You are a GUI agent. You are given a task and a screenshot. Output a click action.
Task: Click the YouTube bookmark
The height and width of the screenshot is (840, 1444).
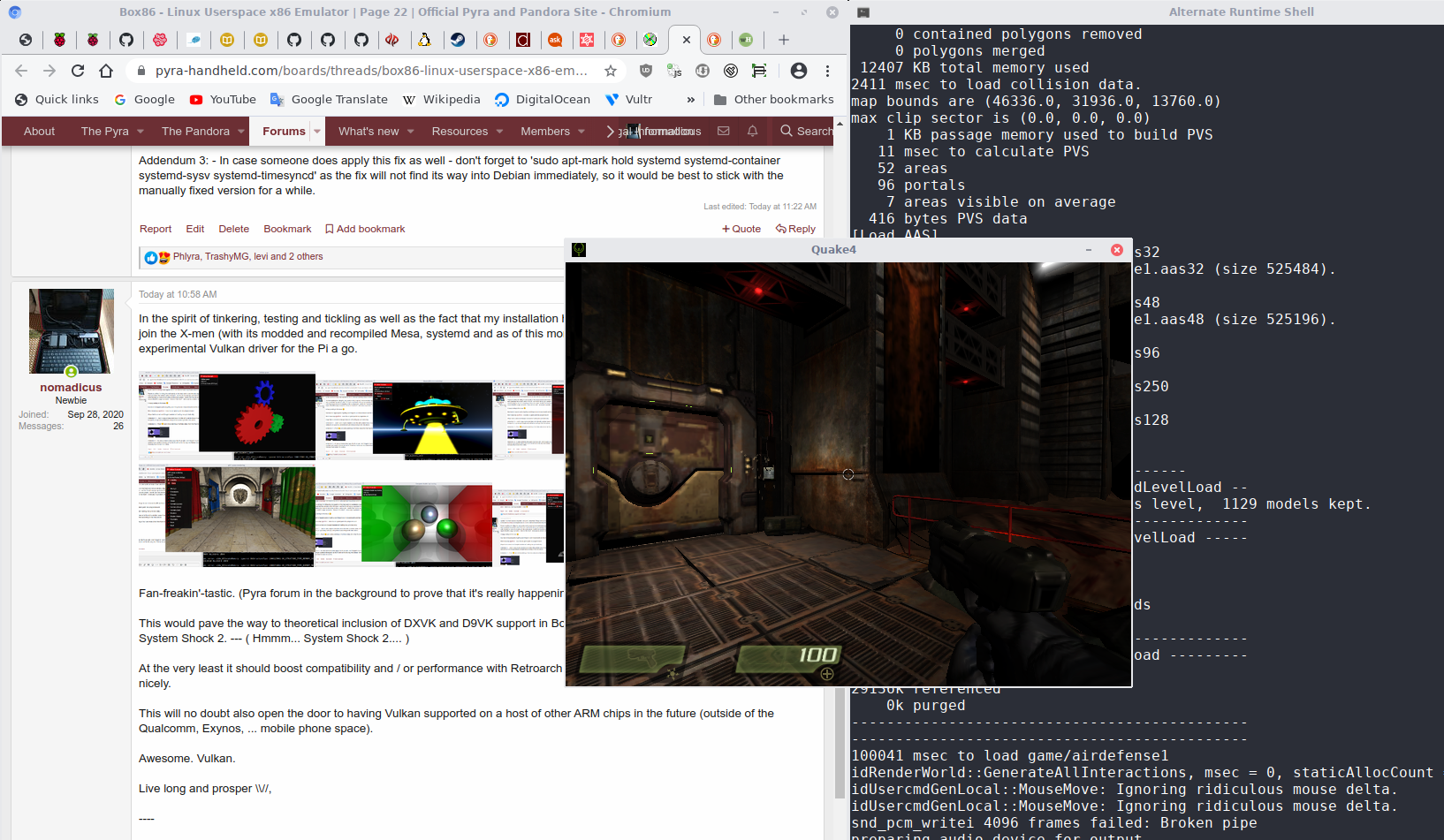tap(223, 100)
